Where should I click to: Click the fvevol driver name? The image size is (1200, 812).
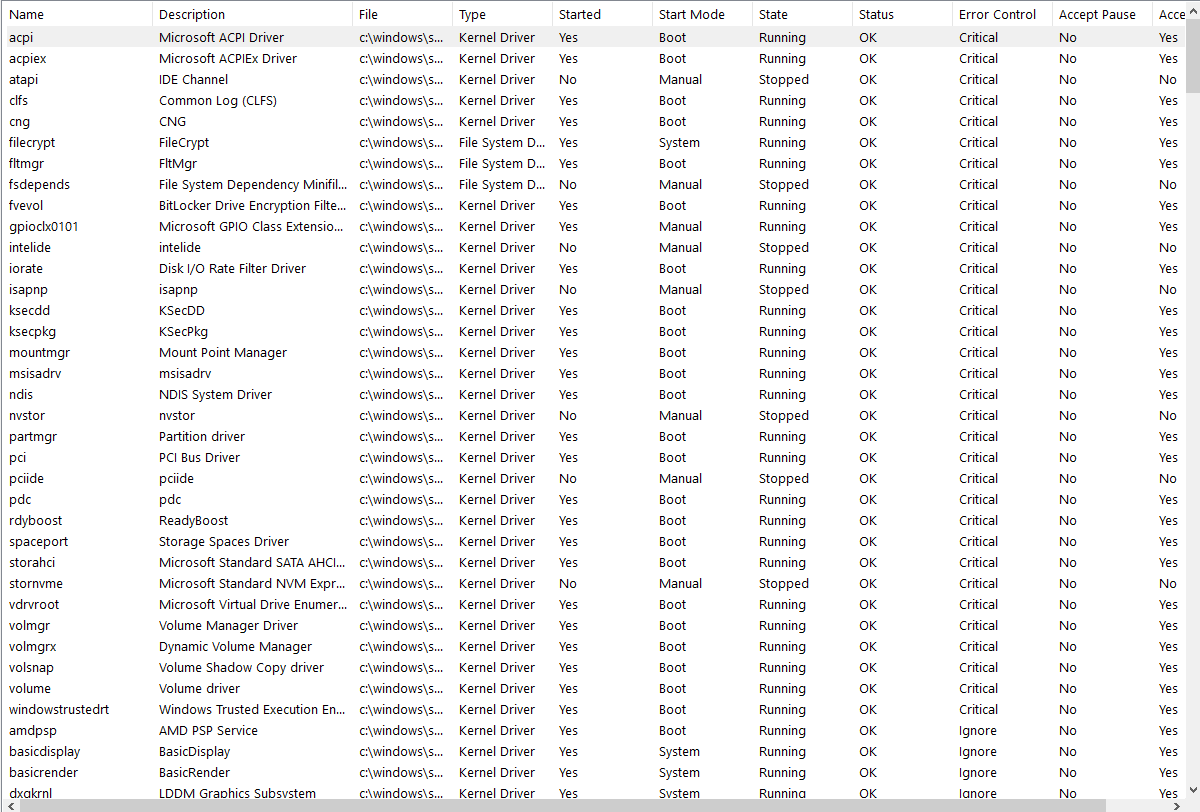click(26, 205)
